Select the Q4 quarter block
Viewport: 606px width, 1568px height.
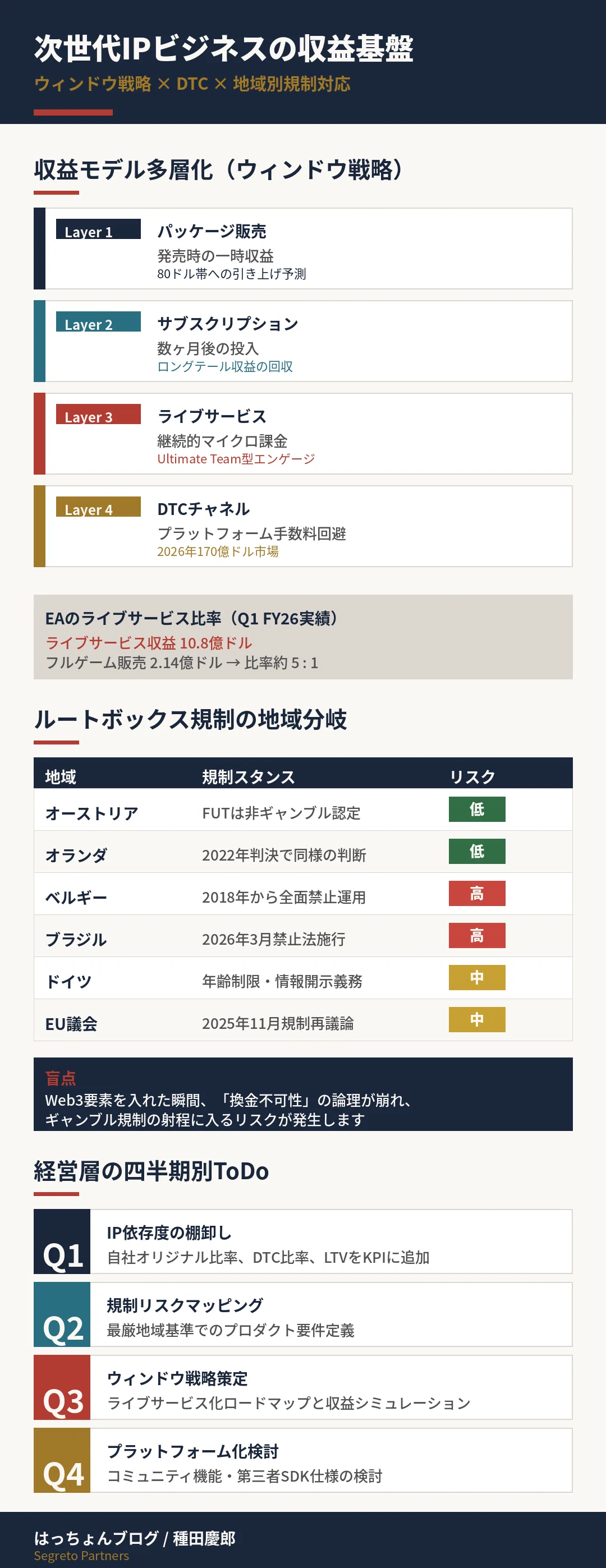pyautogui.click(x=62, y=1460)
